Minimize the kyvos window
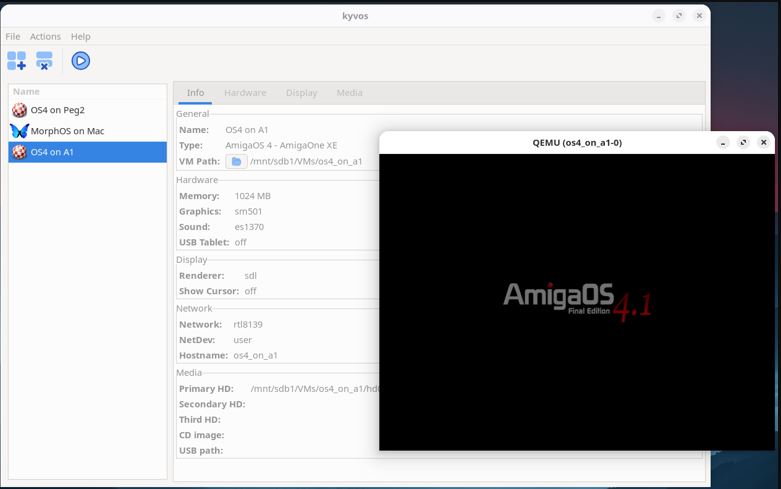Viewport: 781px width, 489px height. (659, 16)
